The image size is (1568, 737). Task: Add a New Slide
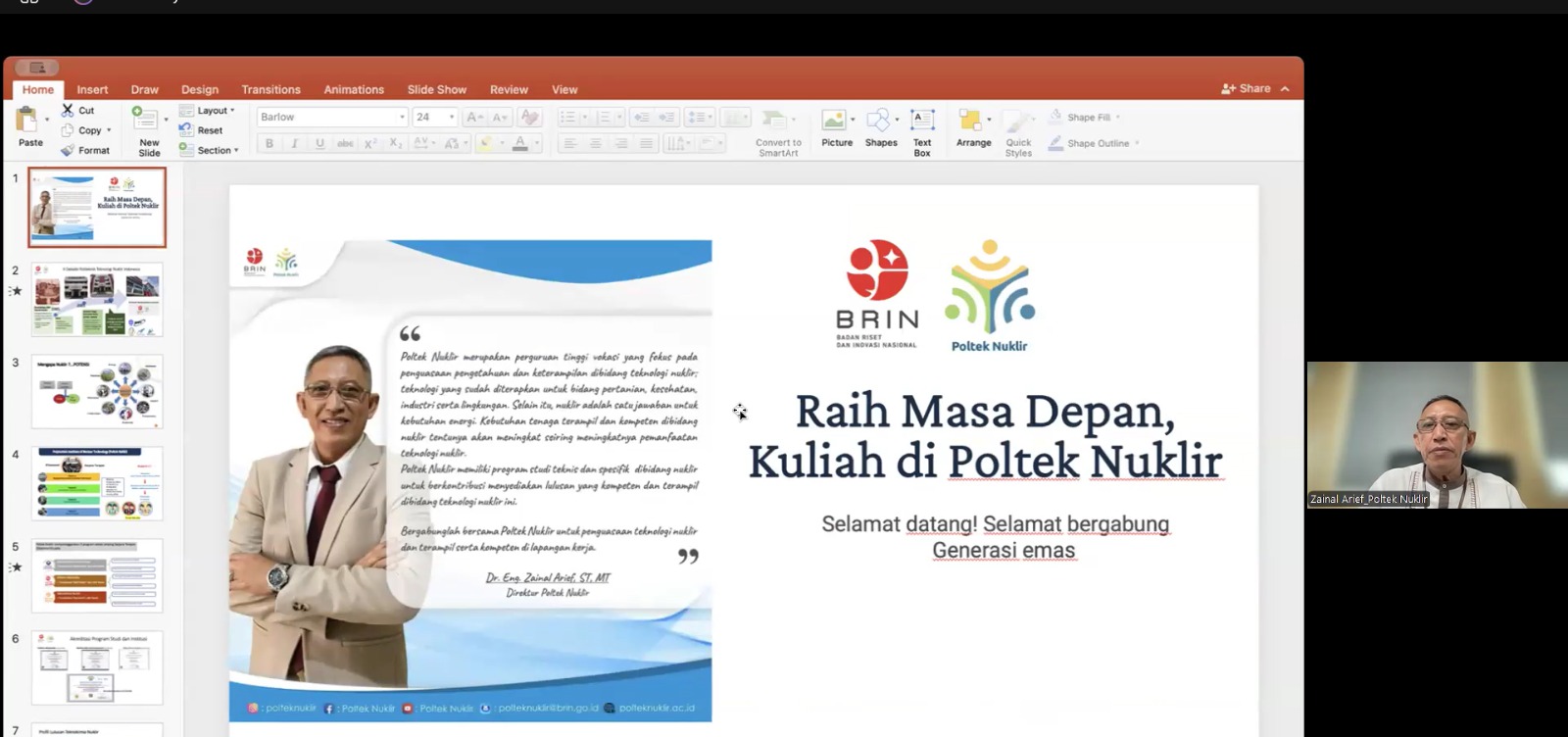point(146,122)
